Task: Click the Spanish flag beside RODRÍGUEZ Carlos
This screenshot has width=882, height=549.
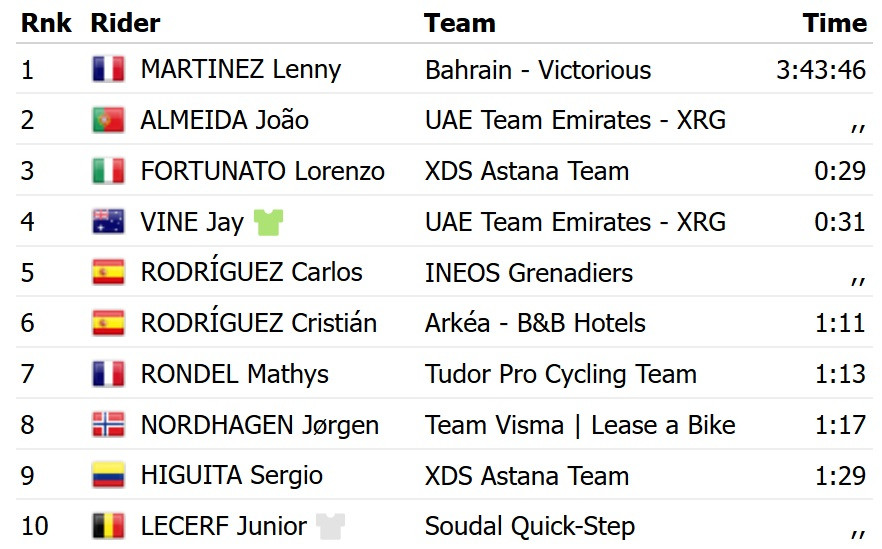Action: coord(107,272)
